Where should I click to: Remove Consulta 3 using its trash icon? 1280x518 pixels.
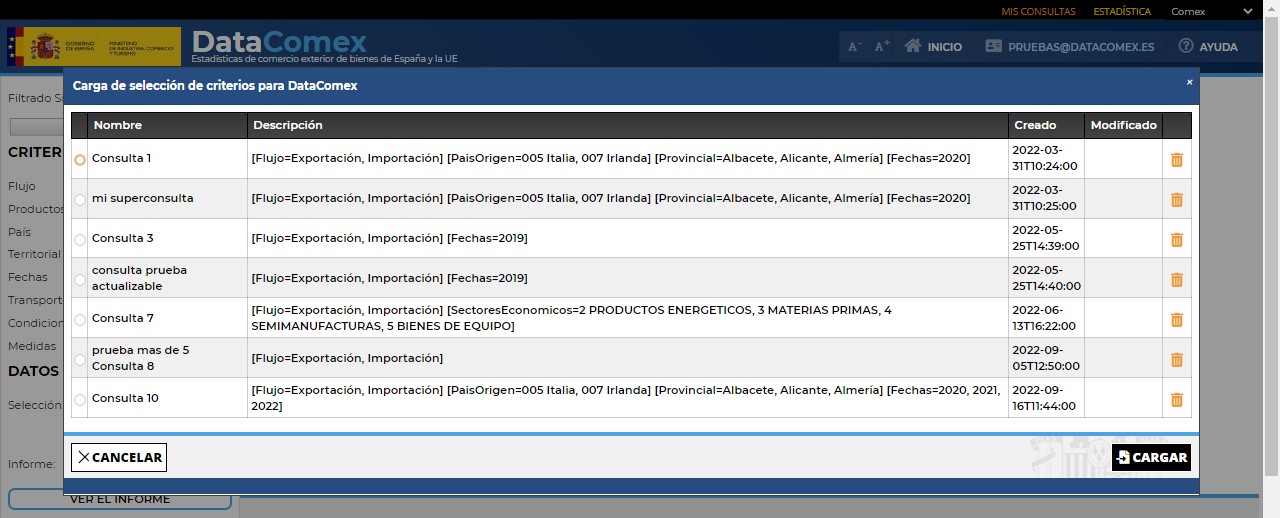tap(1176, 240)
